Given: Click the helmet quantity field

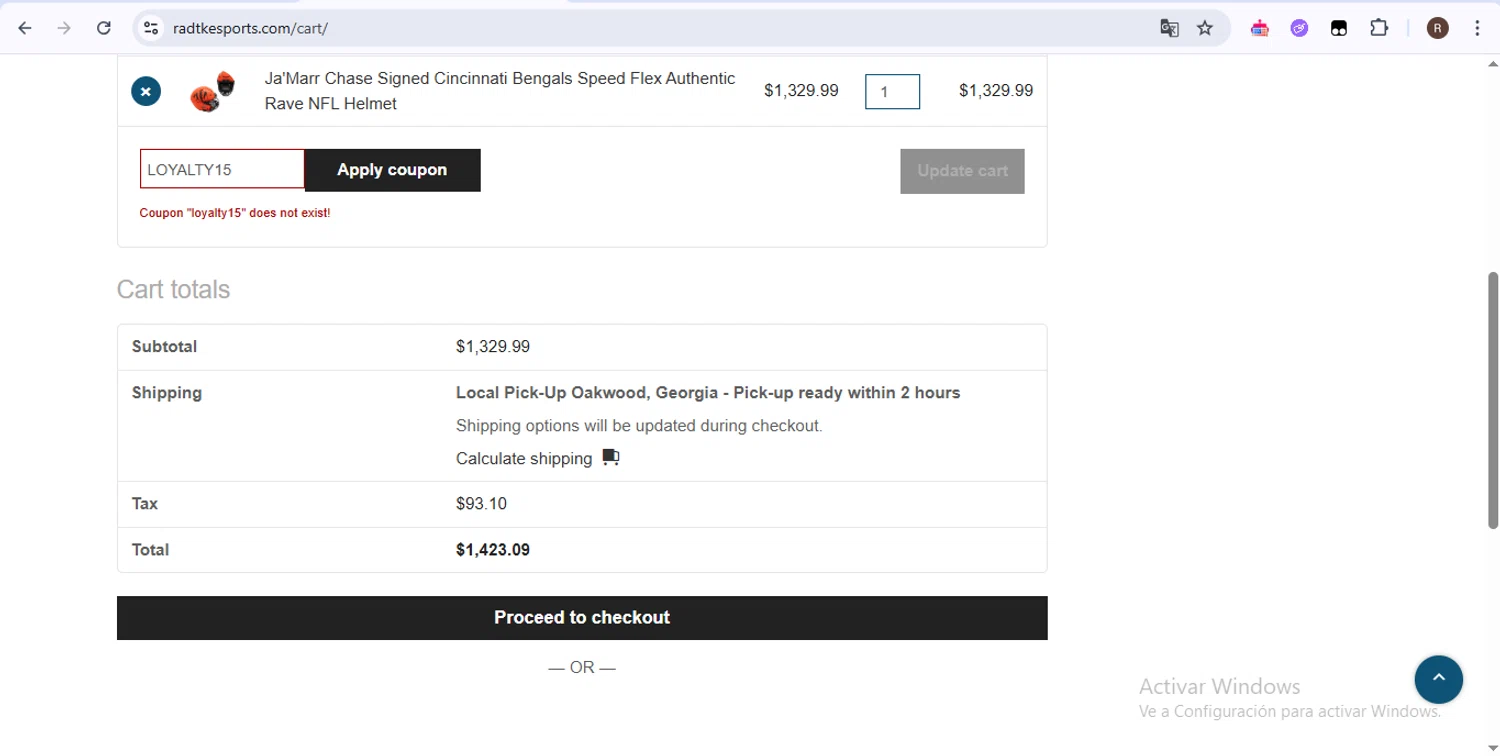Looking at the screenshot, I should pos(892,92).
